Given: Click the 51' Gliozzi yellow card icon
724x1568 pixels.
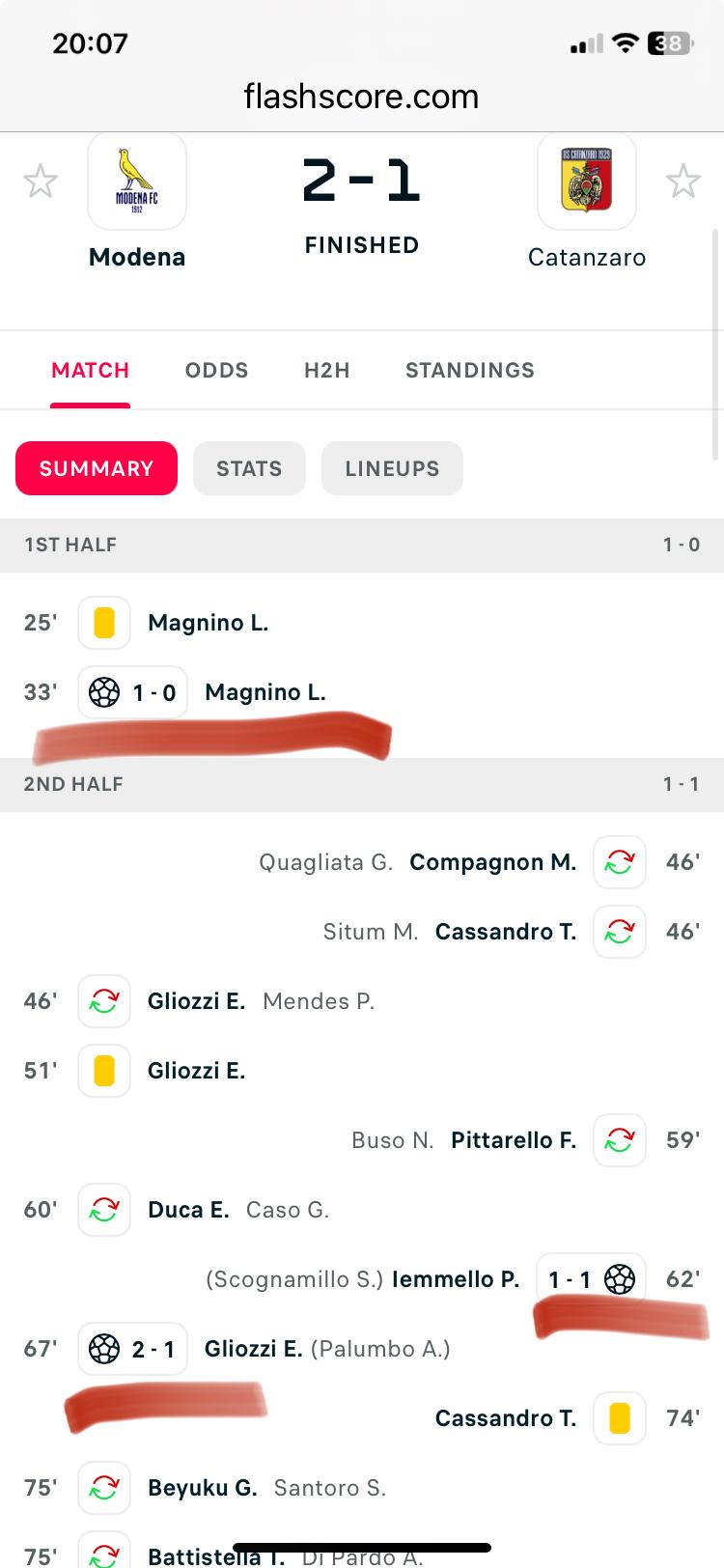Looking at the screenshot, I should point(104,1071).
